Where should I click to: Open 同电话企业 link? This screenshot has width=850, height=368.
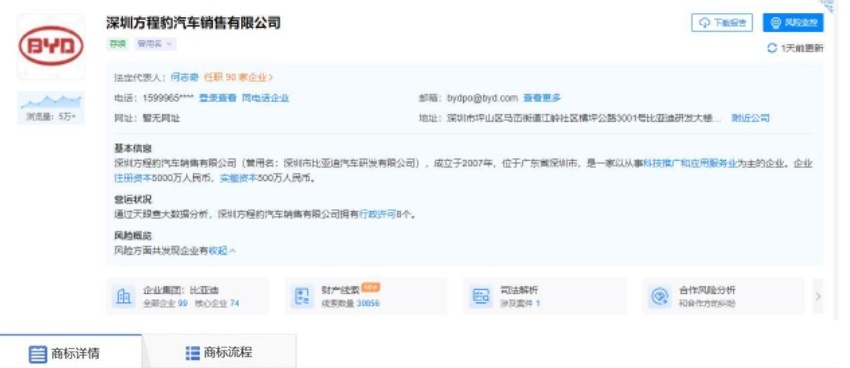tap(265, 98)
